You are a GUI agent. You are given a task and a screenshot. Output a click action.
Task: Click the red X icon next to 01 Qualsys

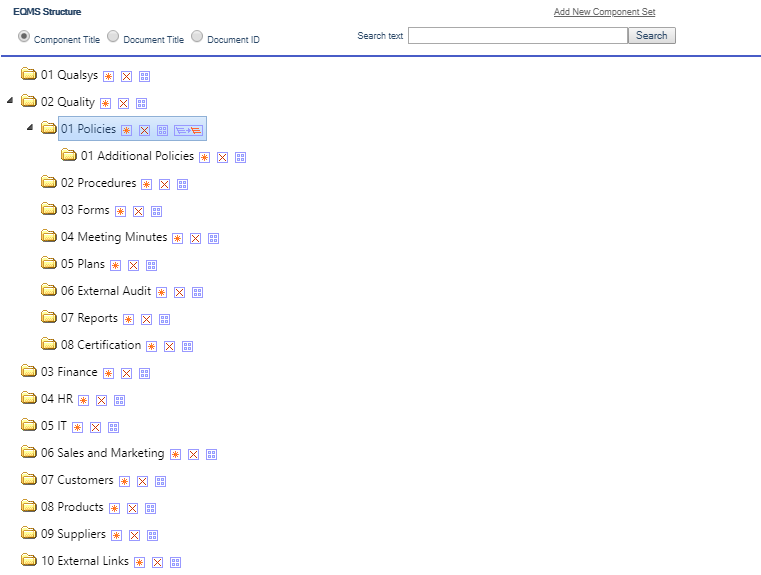point(126,77)
